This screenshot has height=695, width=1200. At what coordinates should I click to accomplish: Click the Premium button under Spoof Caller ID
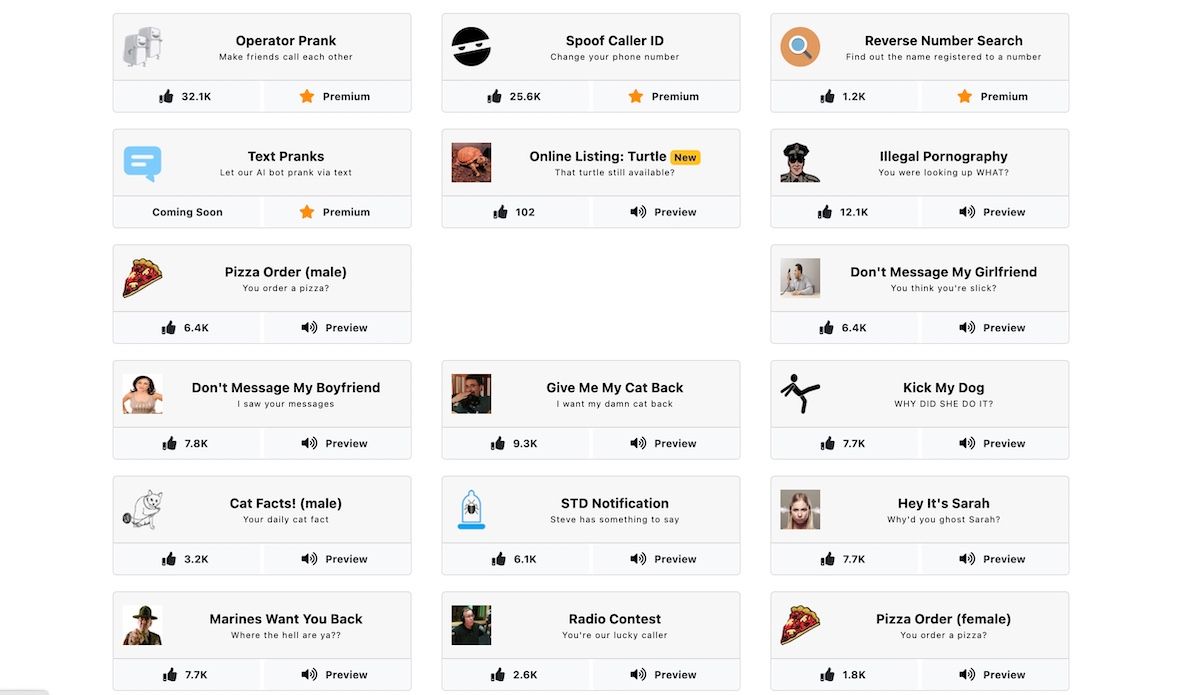[663, 97]
